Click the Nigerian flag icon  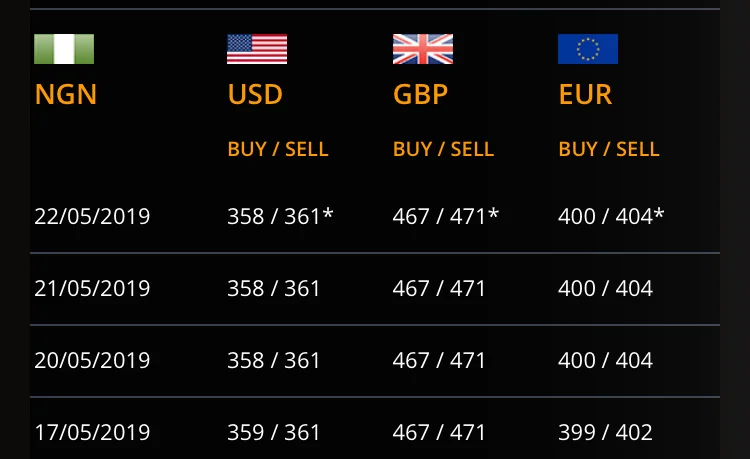pos(64,49)
